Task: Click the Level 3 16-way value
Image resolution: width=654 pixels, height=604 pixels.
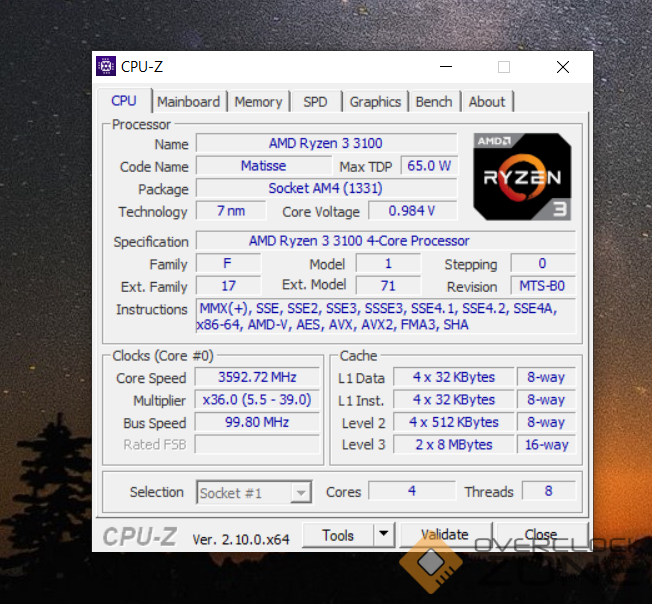Action: click(x=546, y=445)
